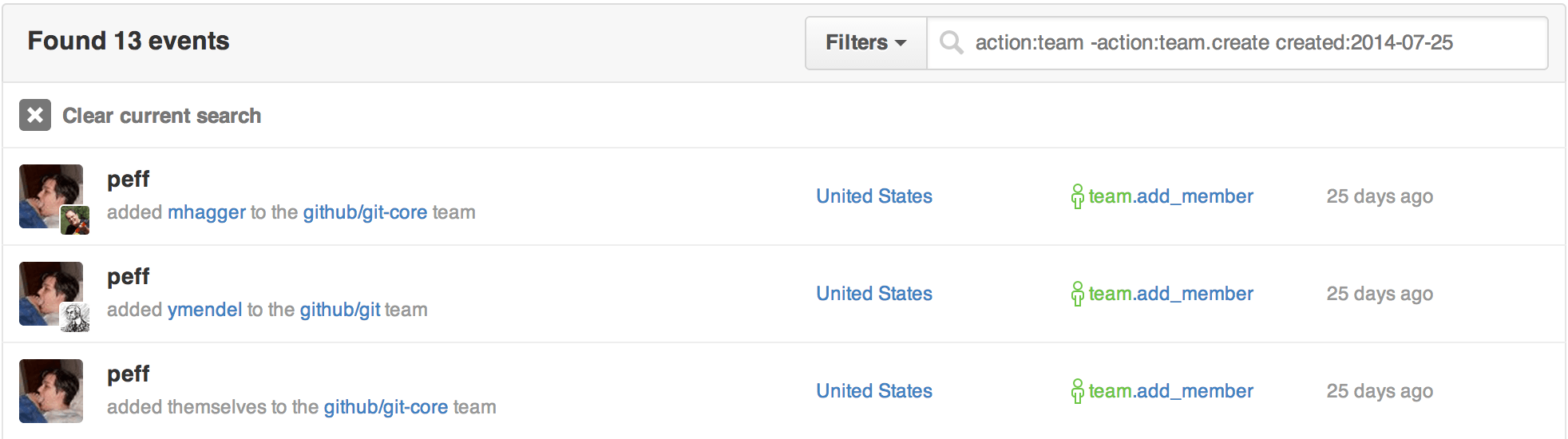
Task: Click mhagger's small avatar badge
Action: pyautogui.click(x=75, y=220)
